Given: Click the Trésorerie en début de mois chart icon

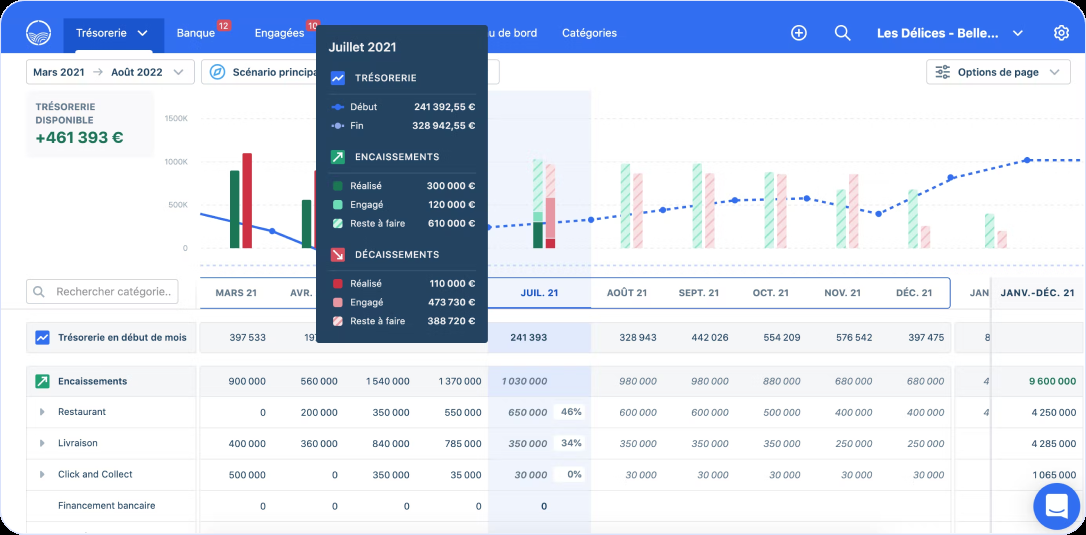Looking at the screenshot, I should pos(43,337).
